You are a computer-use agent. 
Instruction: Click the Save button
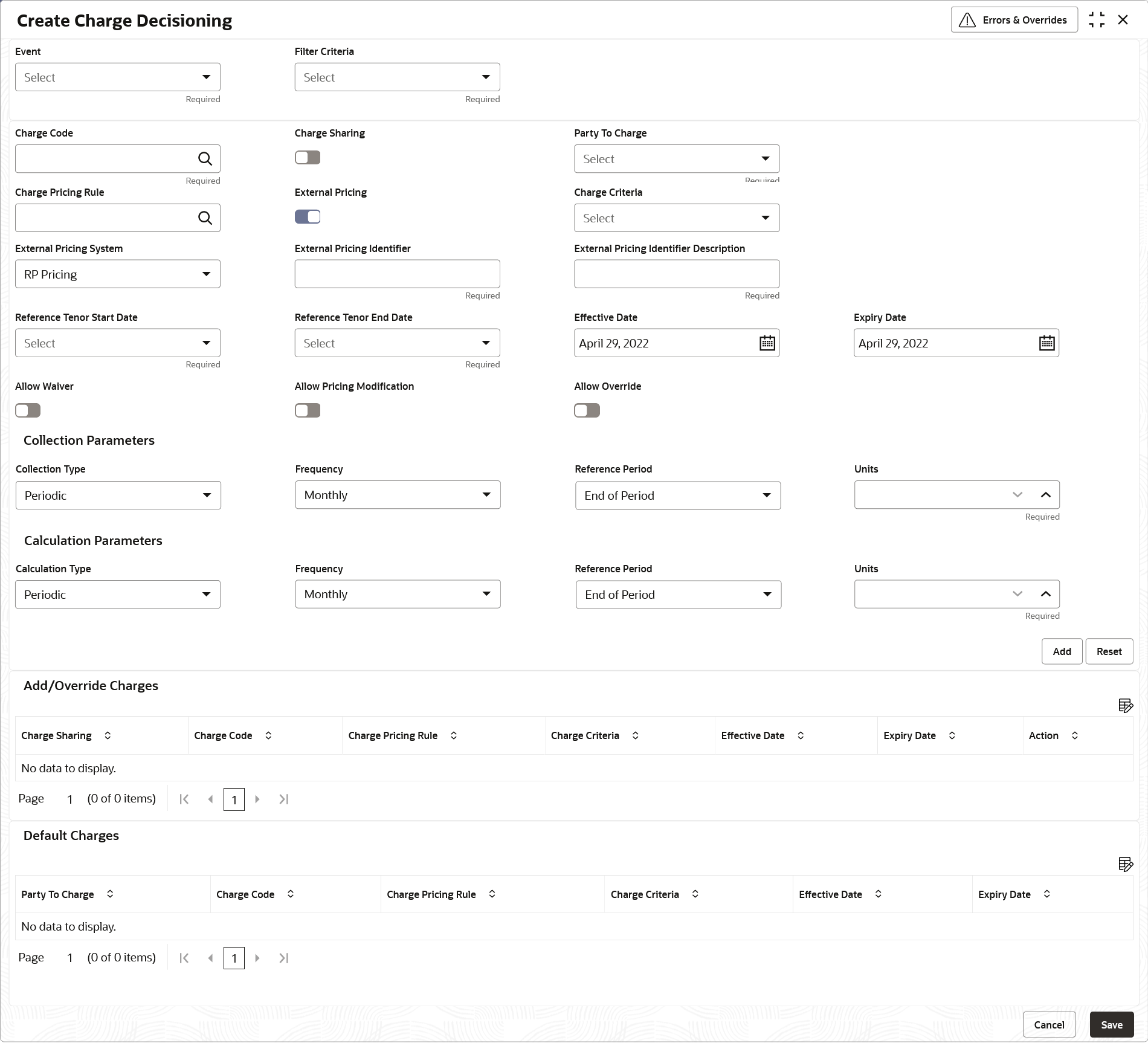coord(1112,1025)
